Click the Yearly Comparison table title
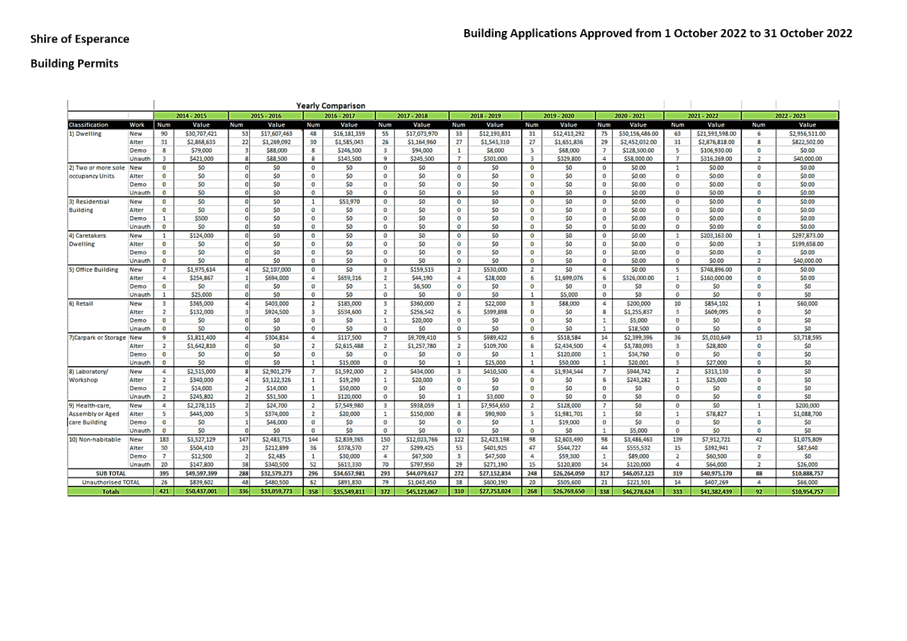The image size is (907, 641). click(x=330, y=105)
